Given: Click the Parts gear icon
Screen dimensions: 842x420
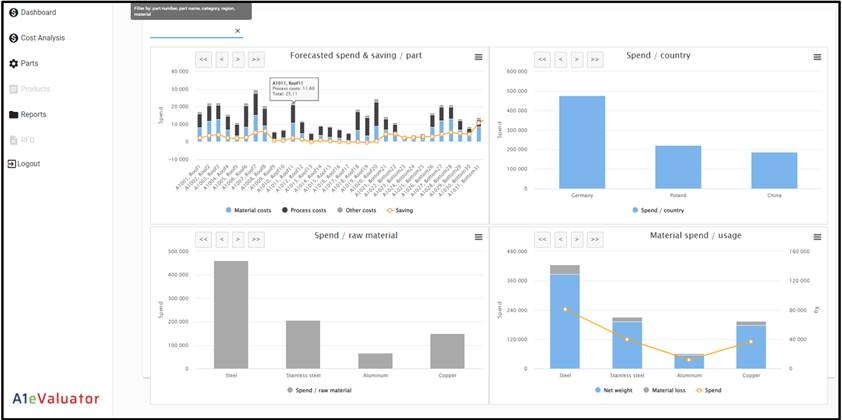Looking at the screenshot, I should click(x=13, y=63).
